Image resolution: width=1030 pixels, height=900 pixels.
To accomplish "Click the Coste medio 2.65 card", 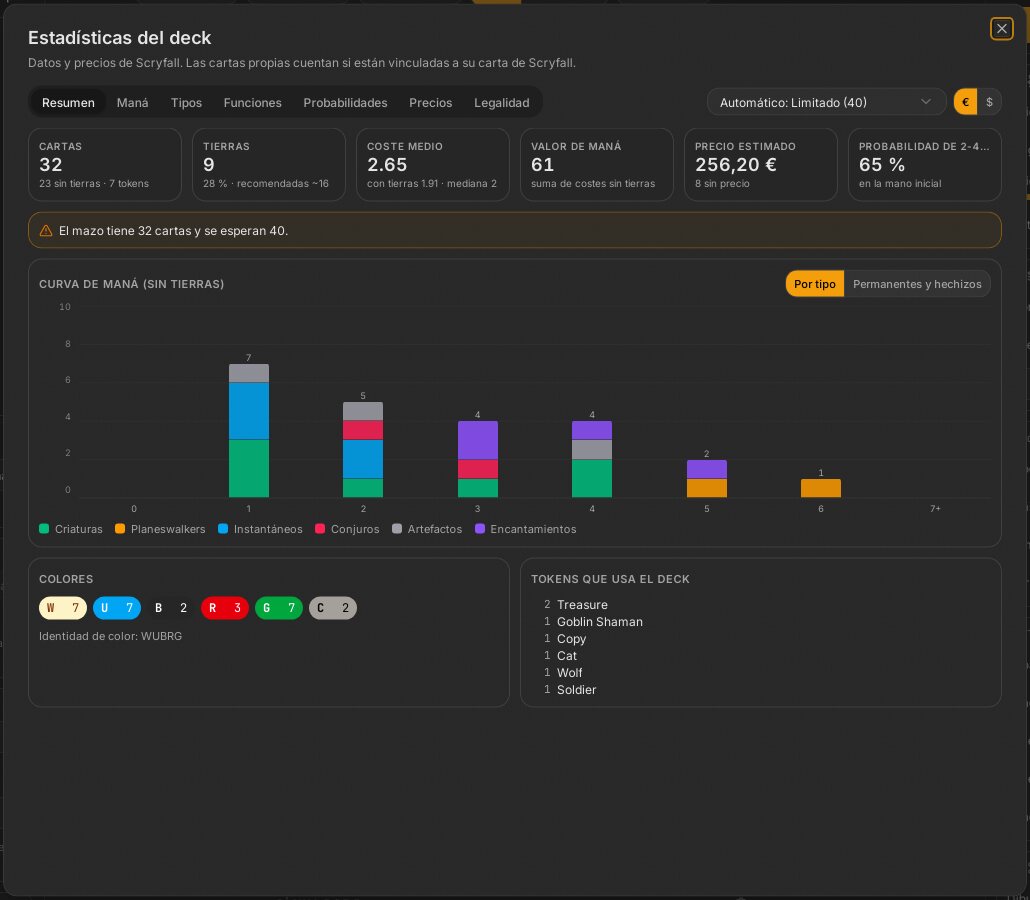I will click(433, 164).
